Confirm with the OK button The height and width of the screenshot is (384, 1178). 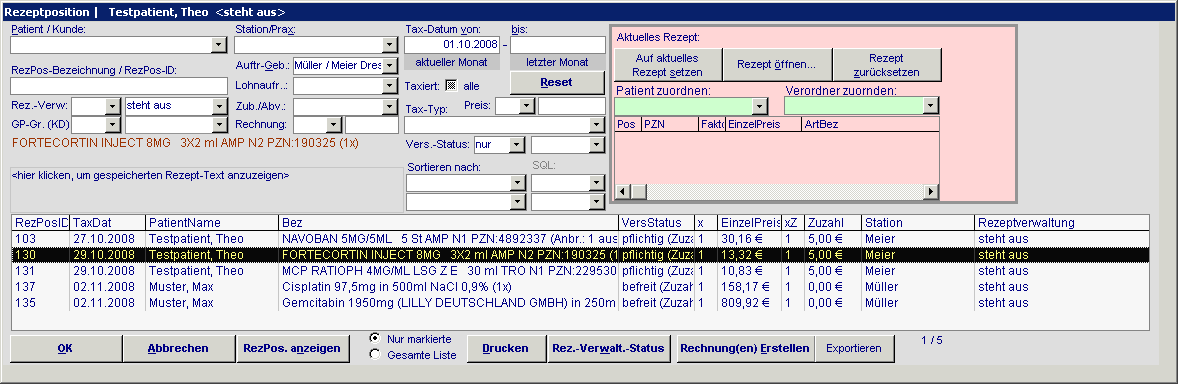click(65, 349)
